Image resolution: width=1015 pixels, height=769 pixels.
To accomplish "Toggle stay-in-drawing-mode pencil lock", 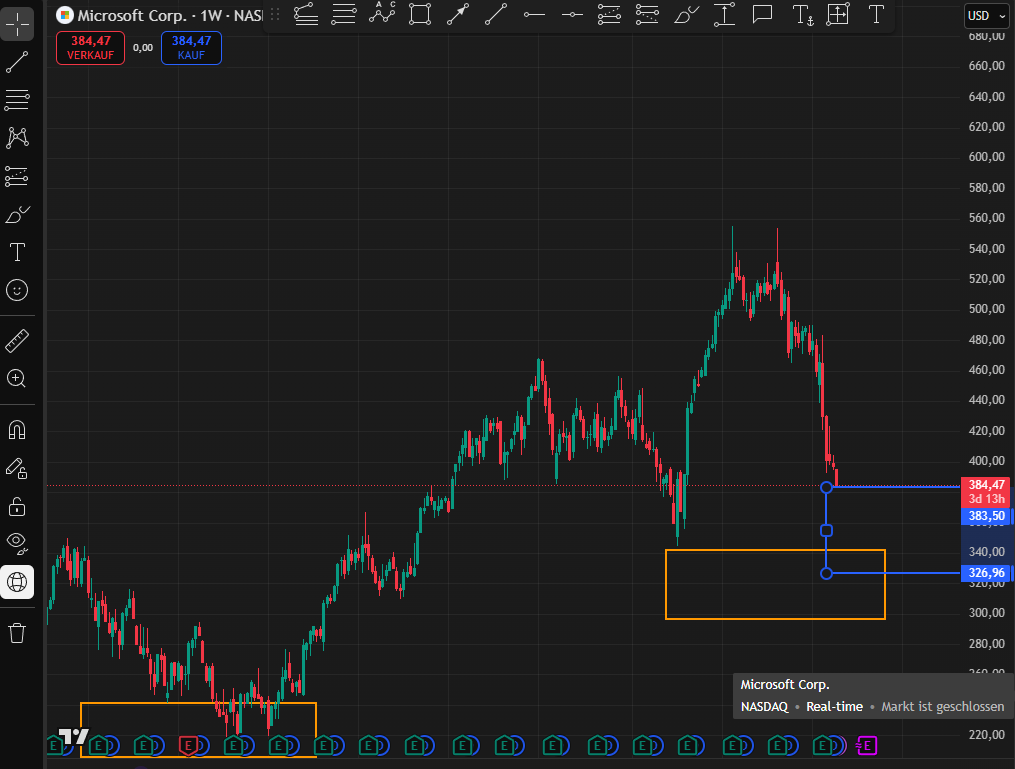I will [x=17, y=468].
